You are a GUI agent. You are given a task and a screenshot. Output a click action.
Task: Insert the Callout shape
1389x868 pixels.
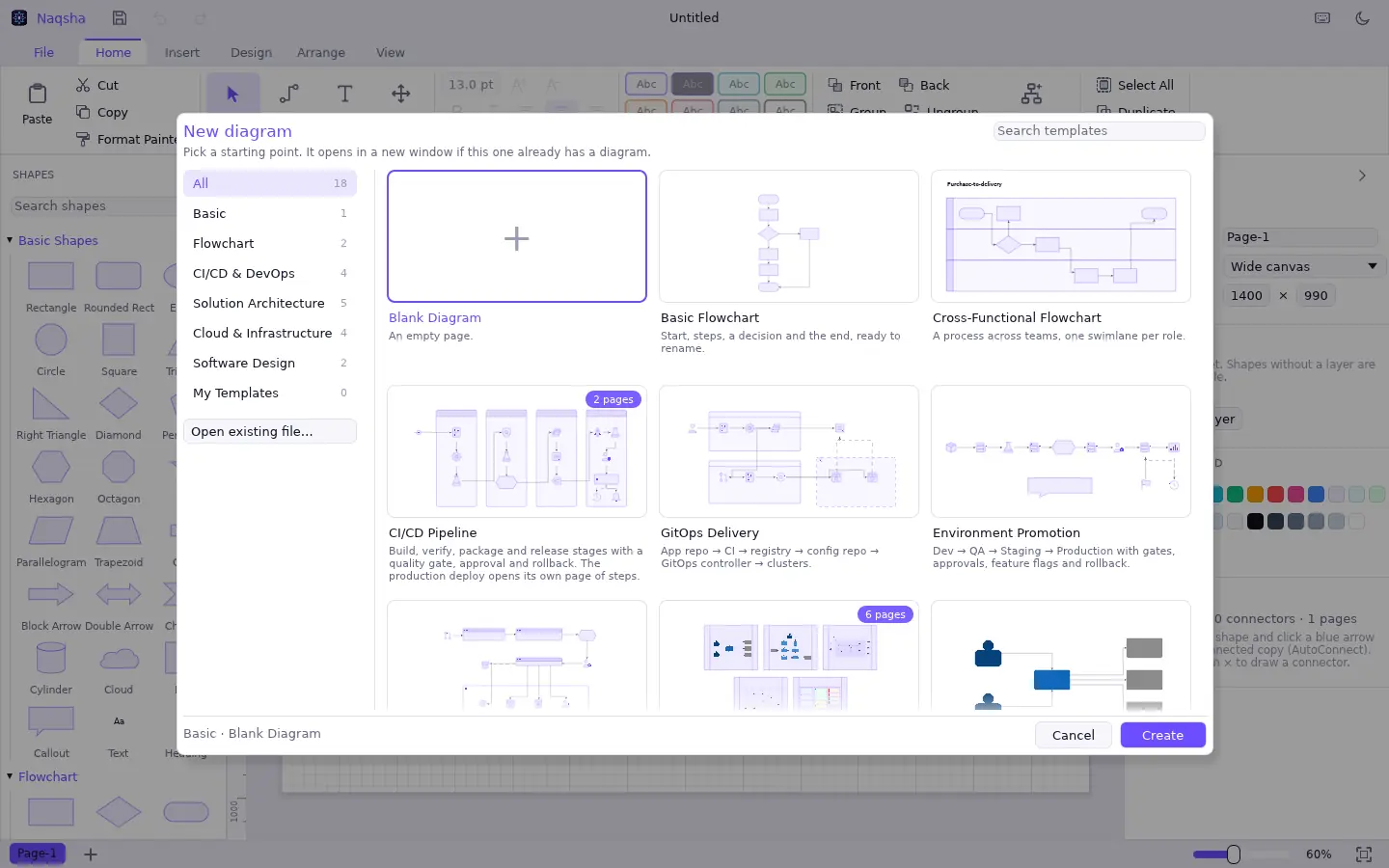51,721
